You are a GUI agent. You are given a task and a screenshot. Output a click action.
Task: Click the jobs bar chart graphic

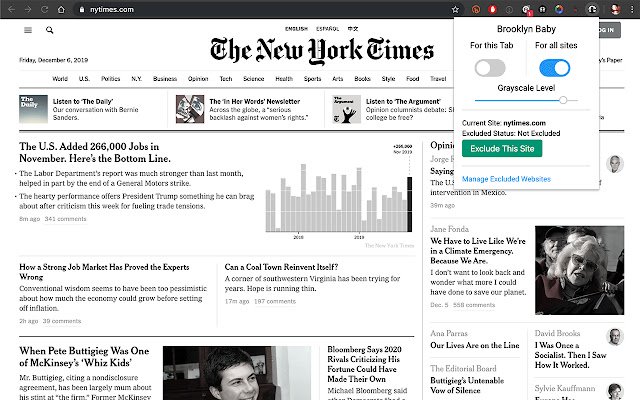tap(339, 192)
